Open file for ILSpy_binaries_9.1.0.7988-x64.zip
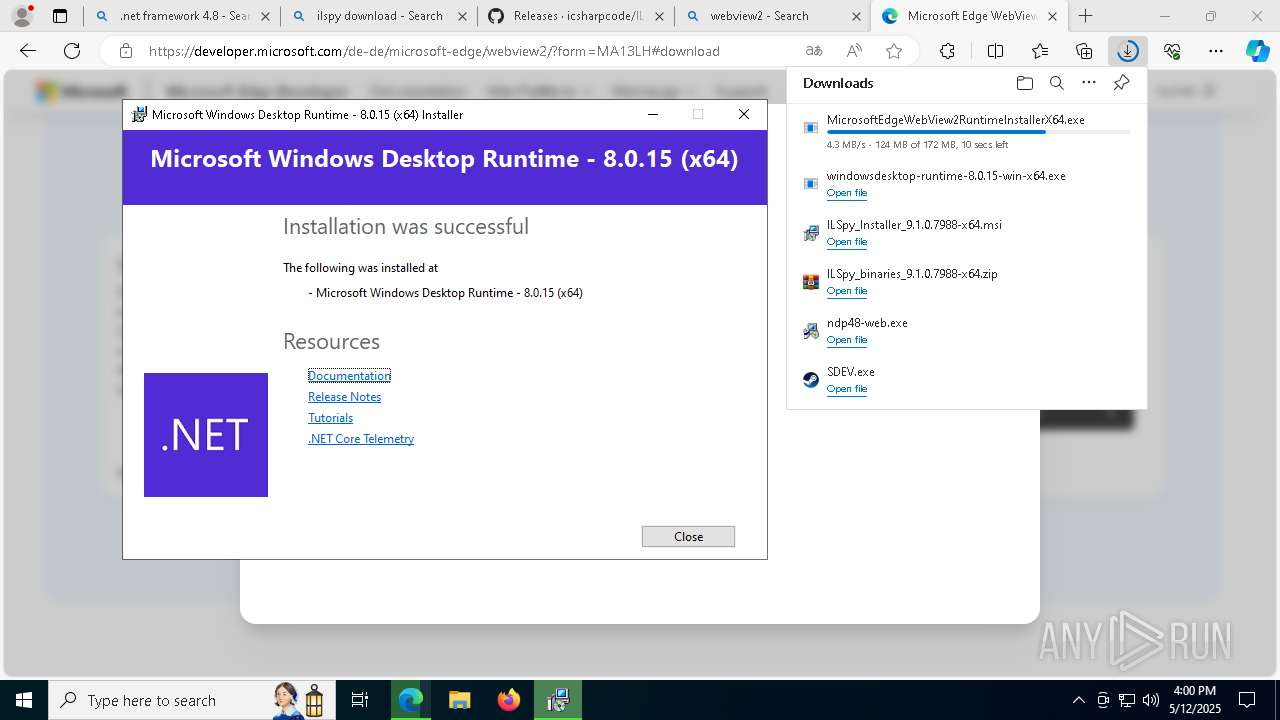1280x720 pixels. (x=846, y=291)
